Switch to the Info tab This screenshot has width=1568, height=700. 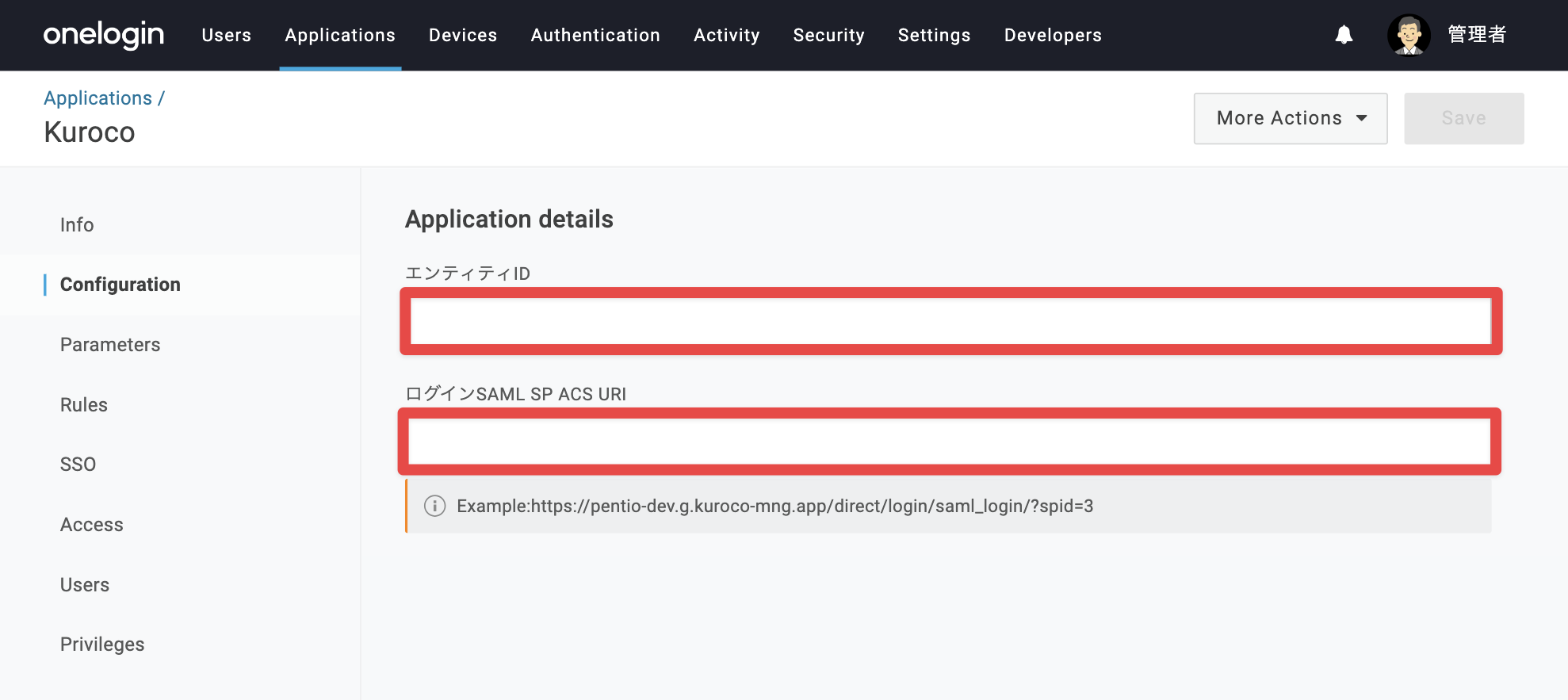tap(77, 225)
